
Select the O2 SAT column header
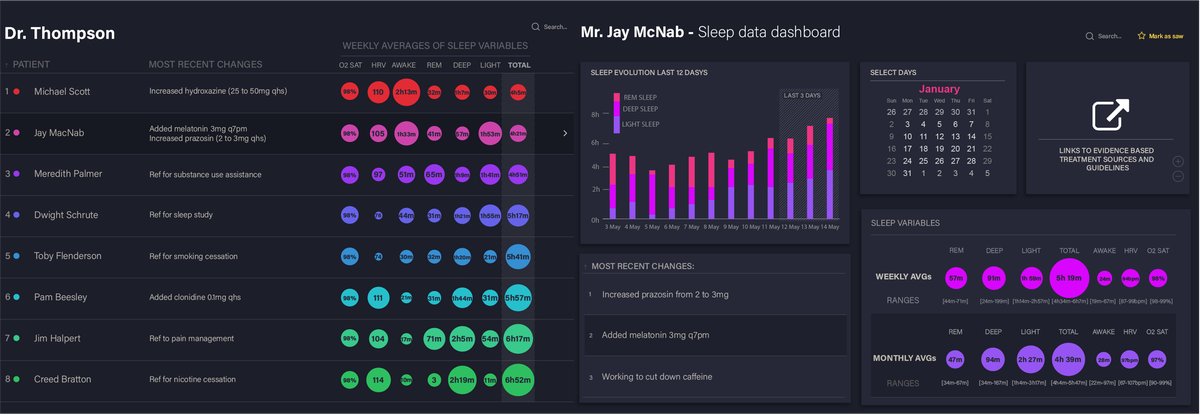pos(350,65)
